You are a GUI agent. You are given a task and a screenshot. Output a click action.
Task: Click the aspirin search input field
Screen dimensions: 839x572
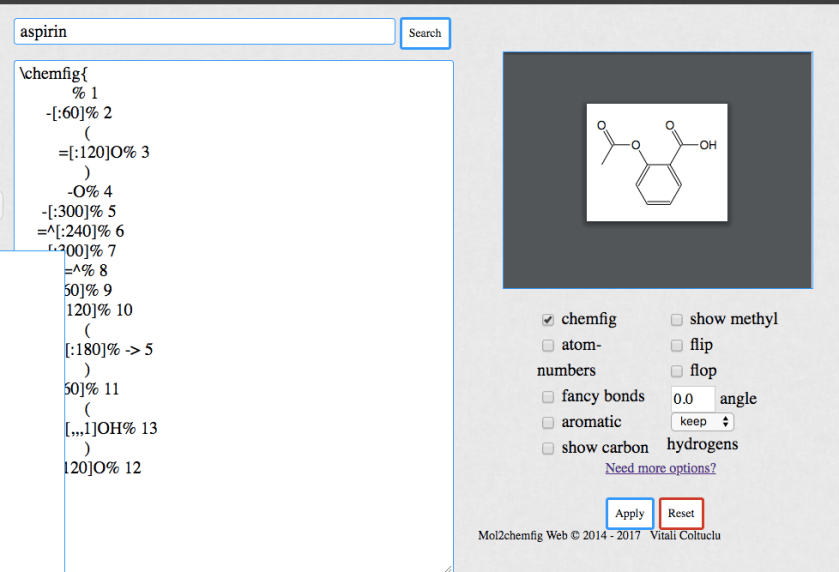[x=205, y=32]
